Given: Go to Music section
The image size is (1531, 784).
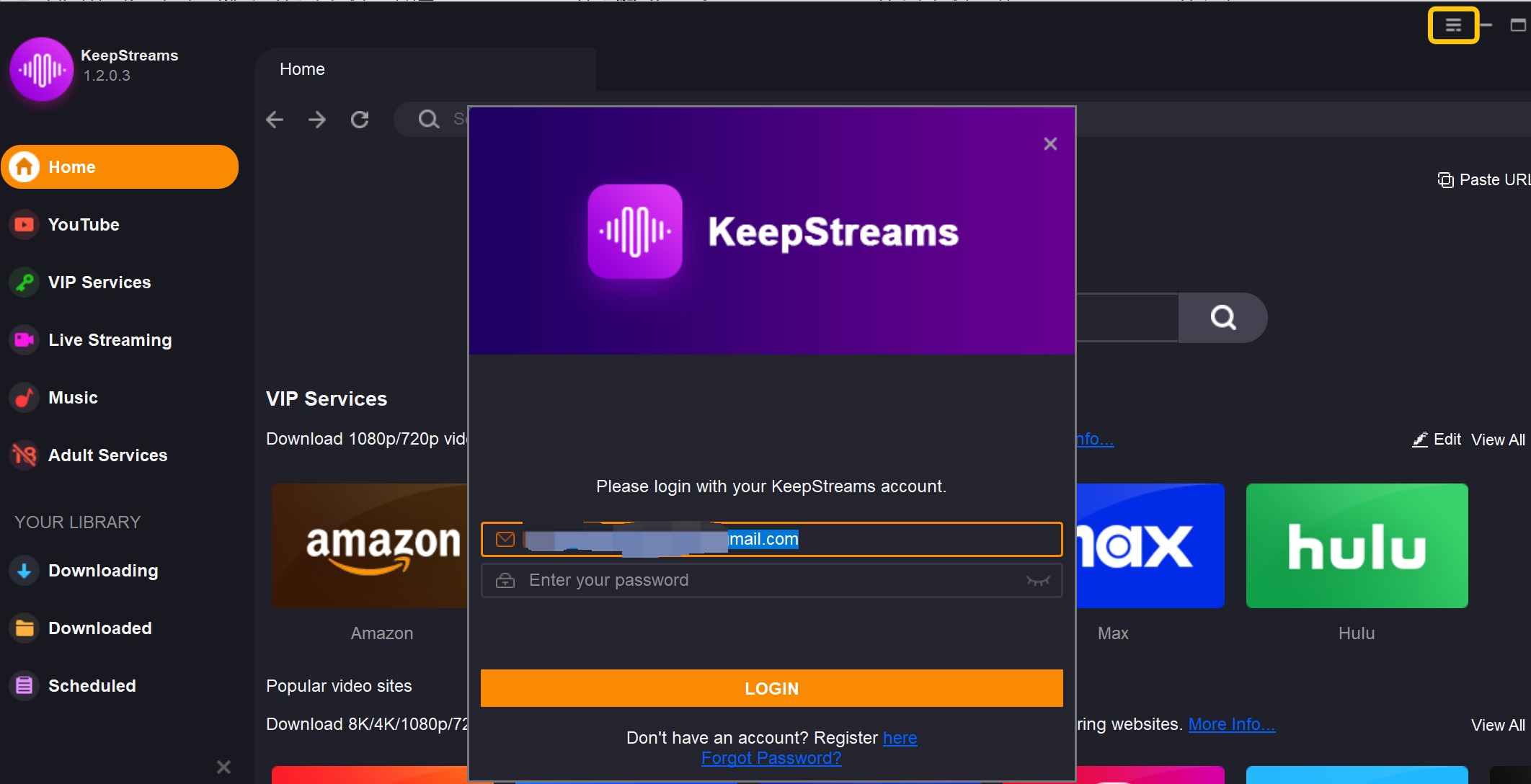Looking at the screenshot, I should pos(73,398).
